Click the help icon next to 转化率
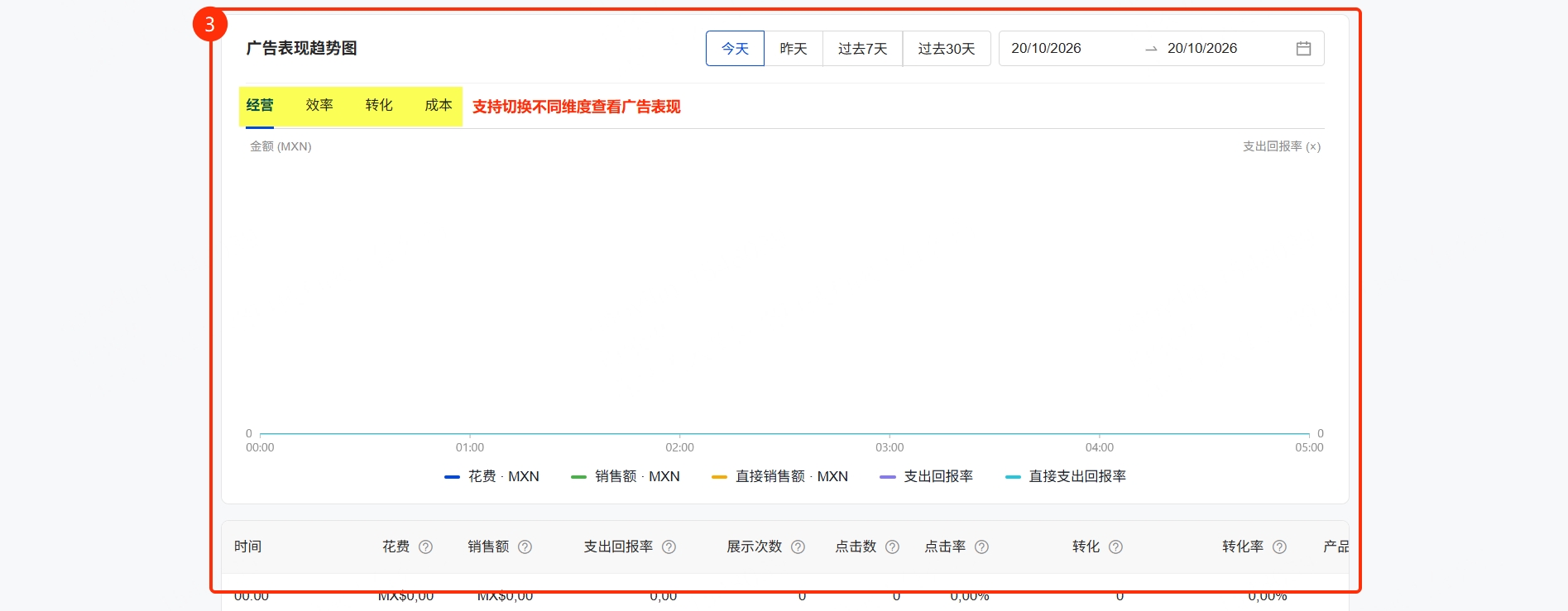The height and width of the screenshot is (611, 1568). (x=1279, y=547)
